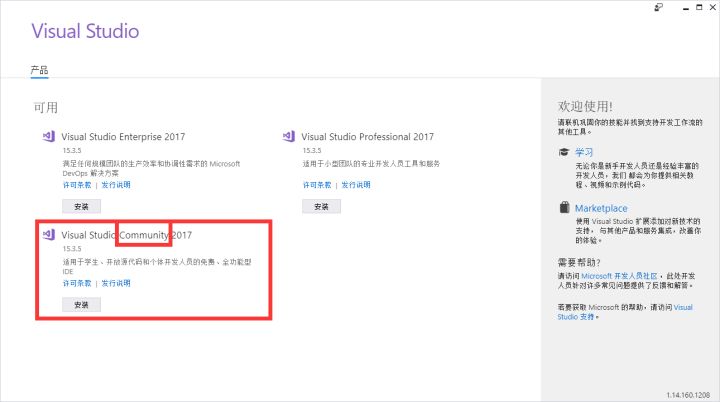
Task: Select the 产品 tab
Action: (x=39, y=70)
